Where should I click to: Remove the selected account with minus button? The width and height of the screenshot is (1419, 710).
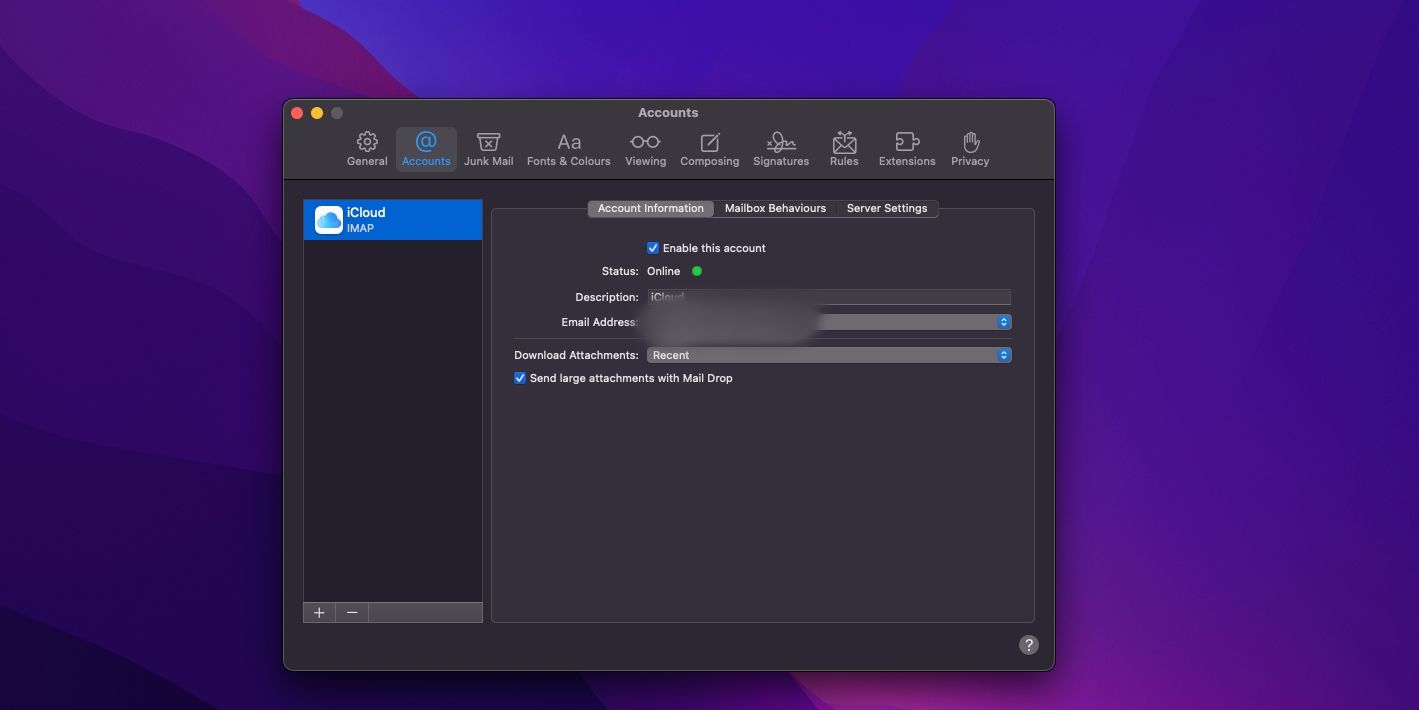[x=351, y=612]
